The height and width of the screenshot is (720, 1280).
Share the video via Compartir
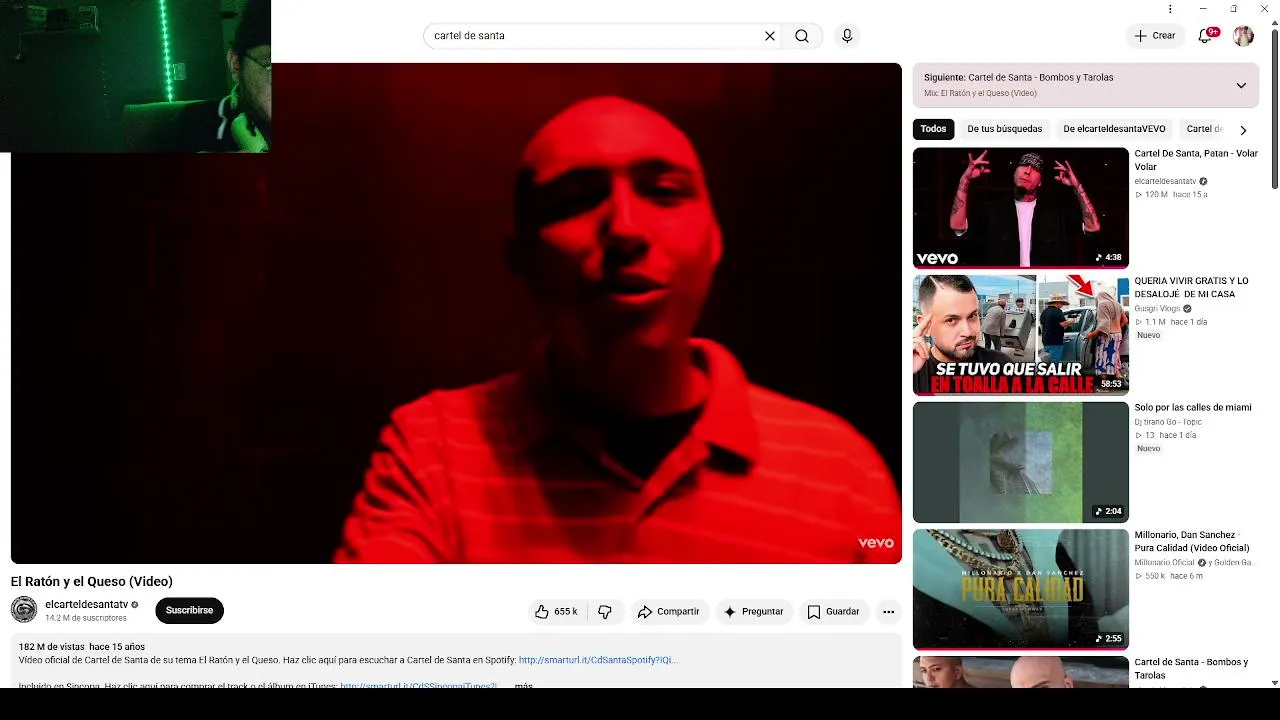(x=669, y=612)
